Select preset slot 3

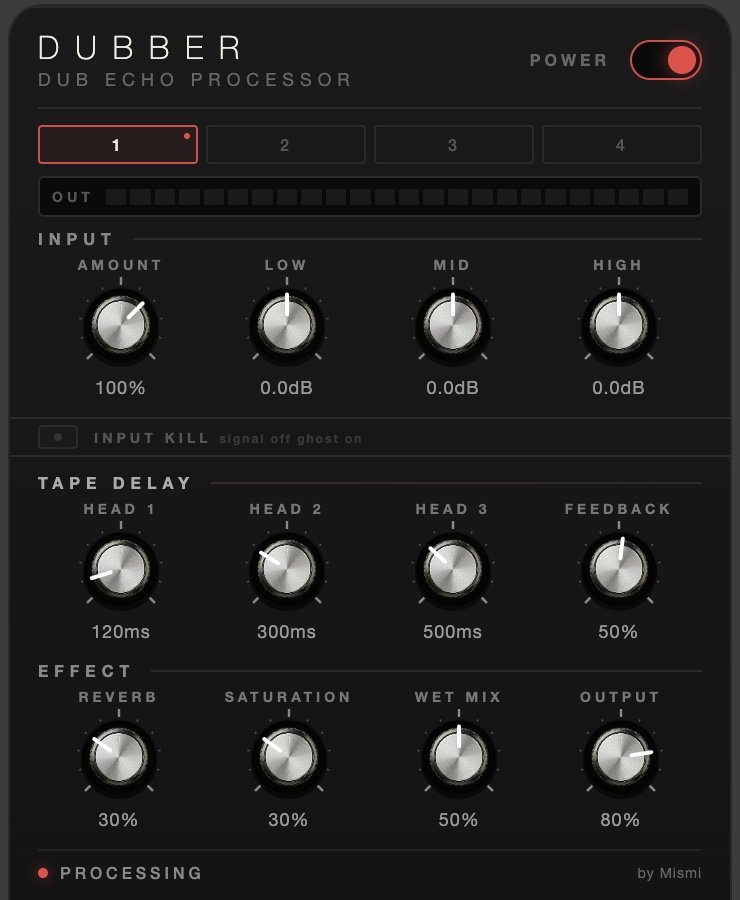[454, 145]
